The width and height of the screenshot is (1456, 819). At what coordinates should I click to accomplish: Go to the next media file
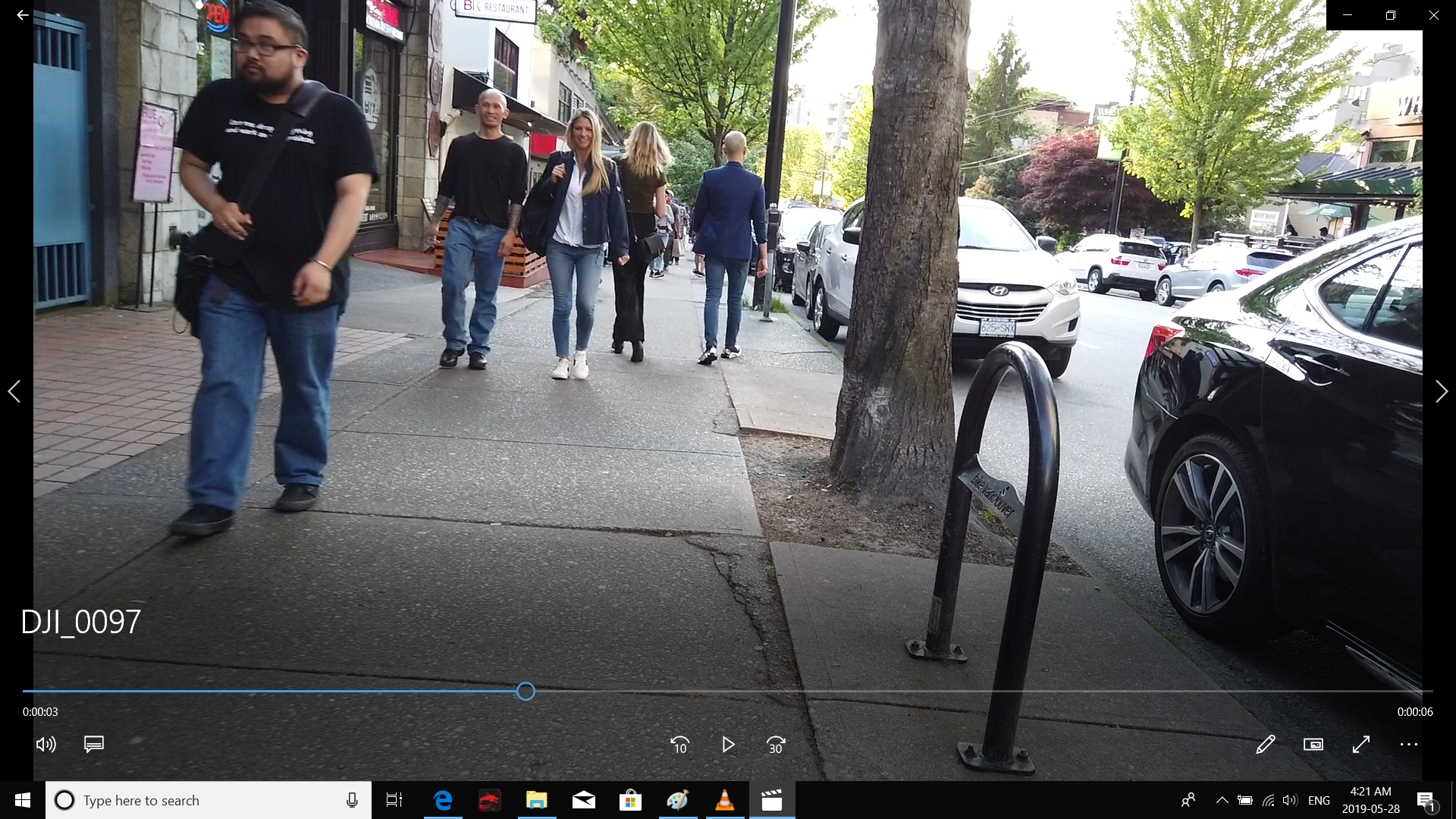click(x=1441, y=391)
